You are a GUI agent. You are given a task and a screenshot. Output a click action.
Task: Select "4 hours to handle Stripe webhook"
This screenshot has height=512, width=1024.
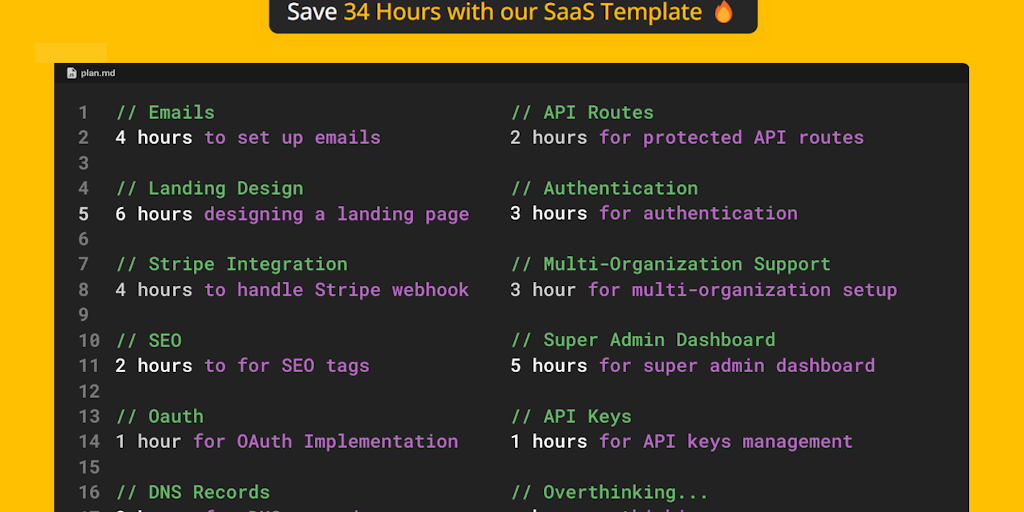pos(292,290)
